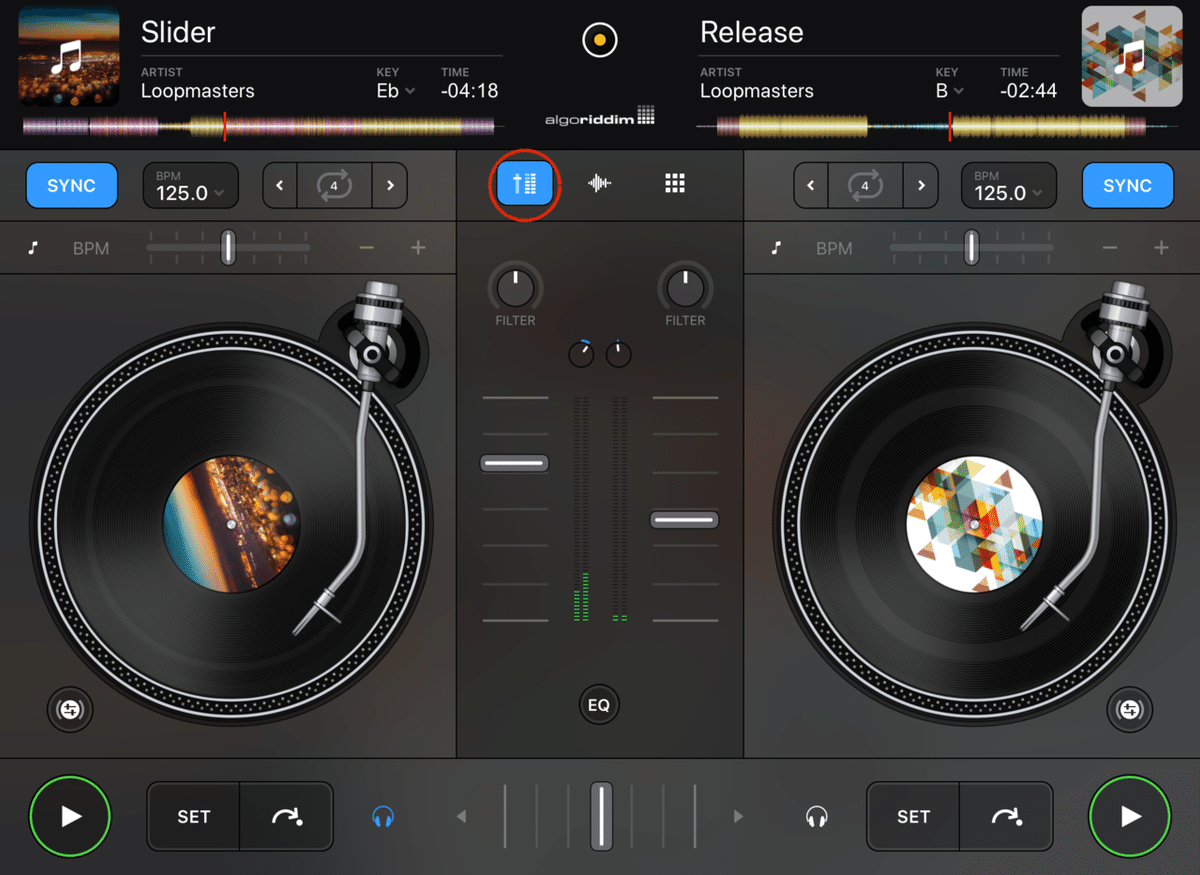Toggle SYNC on the right deck

click(x=1127, y=186)
